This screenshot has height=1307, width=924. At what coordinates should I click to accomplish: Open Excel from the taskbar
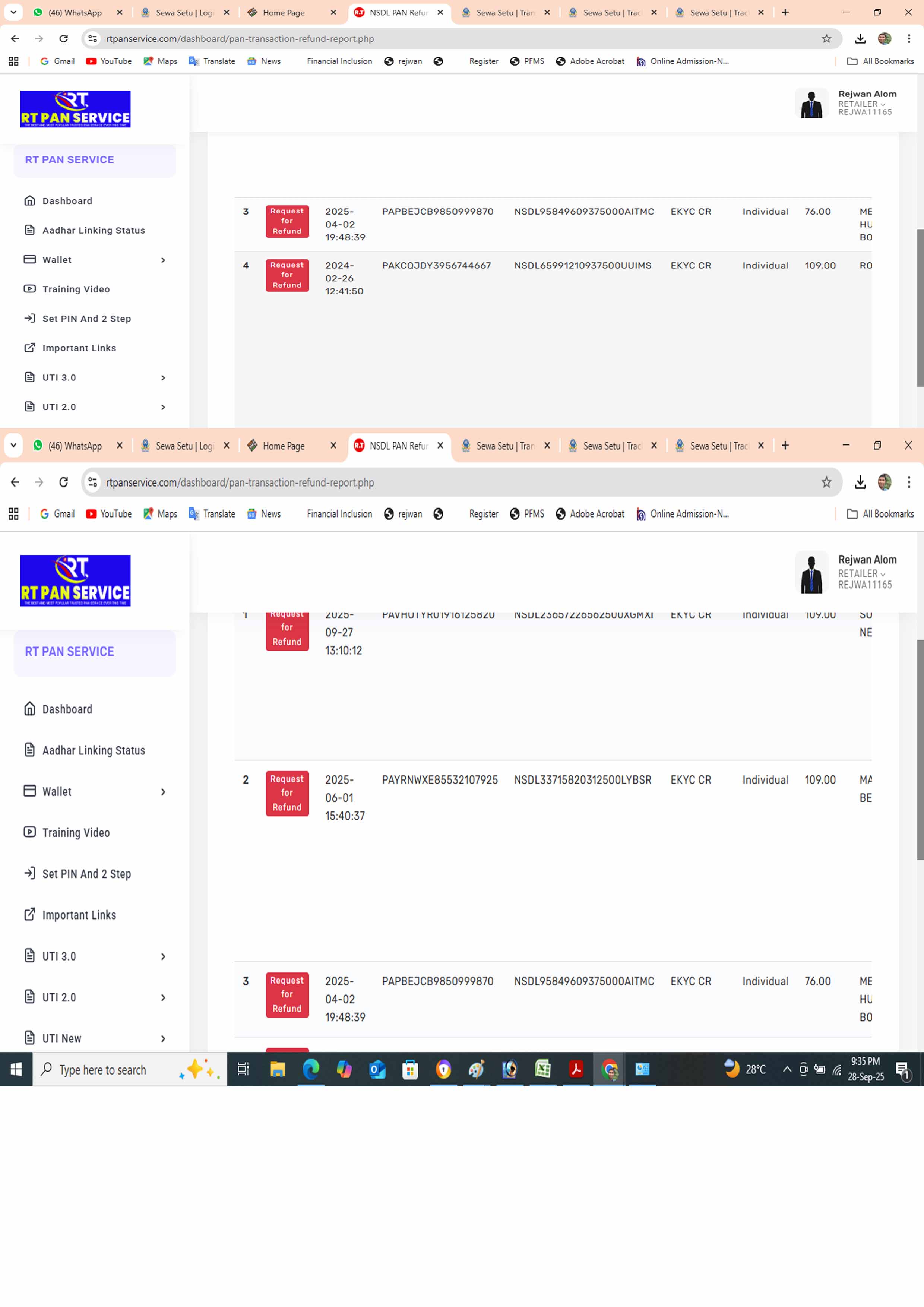click(x=542, y=1070)
